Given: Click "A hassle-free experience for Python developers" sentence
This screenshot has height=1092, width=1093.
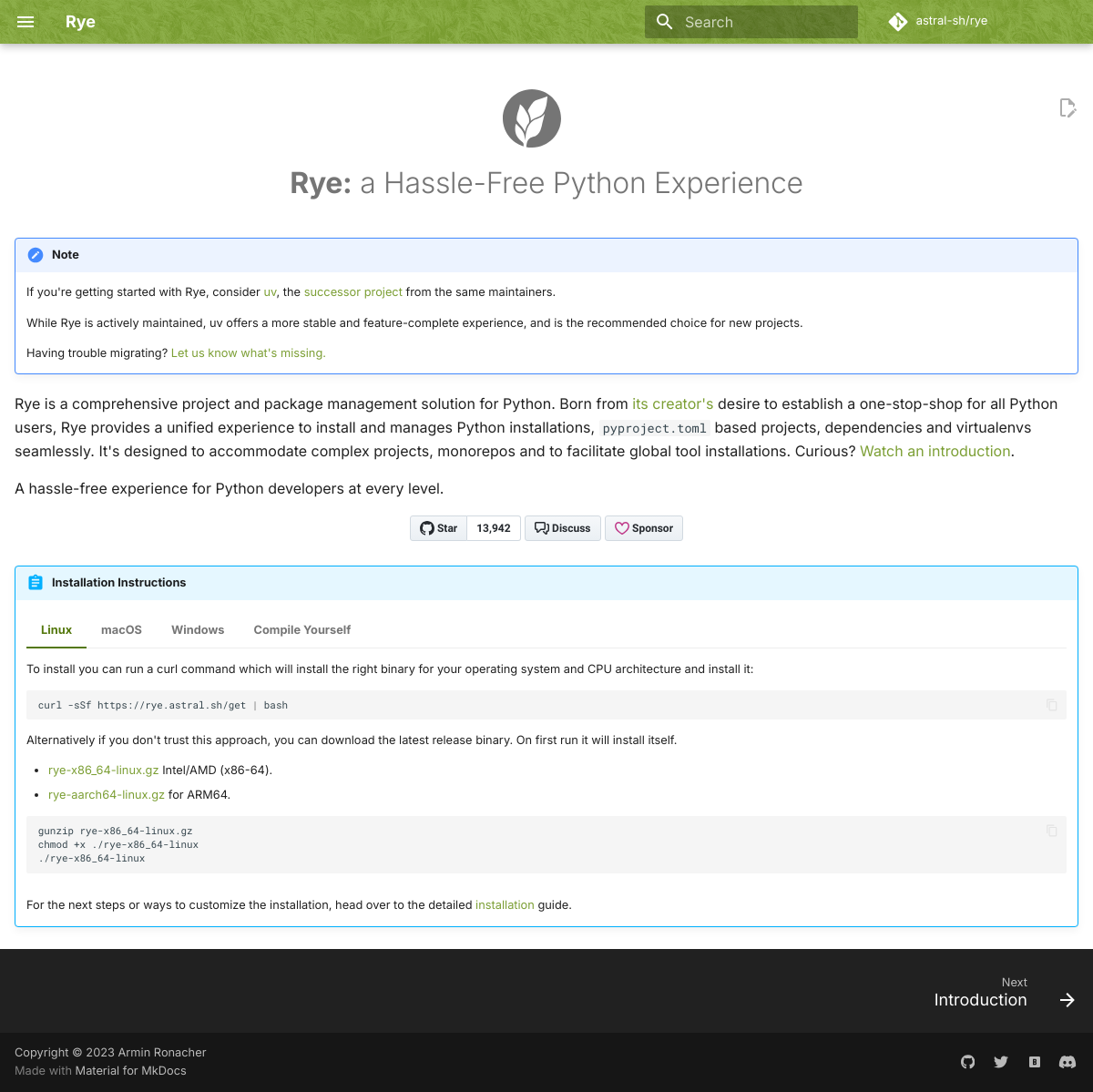Looking at the screenshot, I should pos(230,489).
